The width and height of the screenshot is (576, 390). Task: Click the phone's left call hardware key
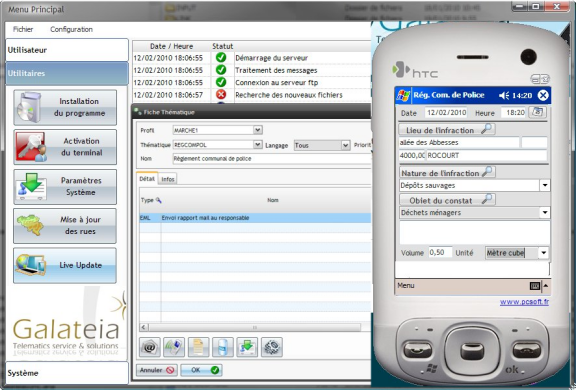417,350
